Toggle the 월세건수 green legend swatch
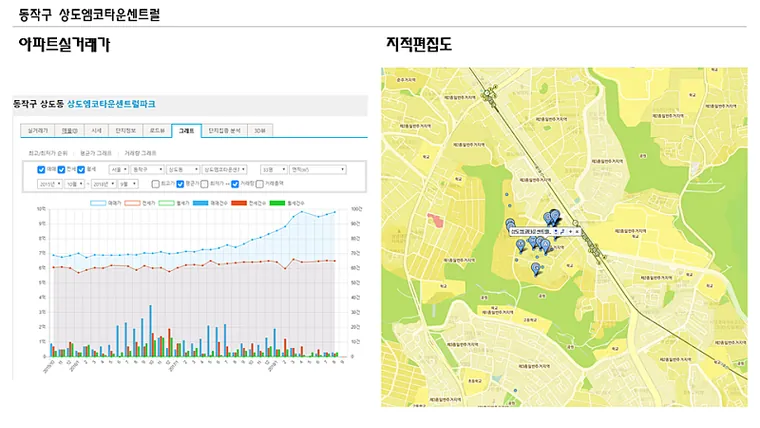Viewport: 760px width, 428px height. [x=277, y=204]
